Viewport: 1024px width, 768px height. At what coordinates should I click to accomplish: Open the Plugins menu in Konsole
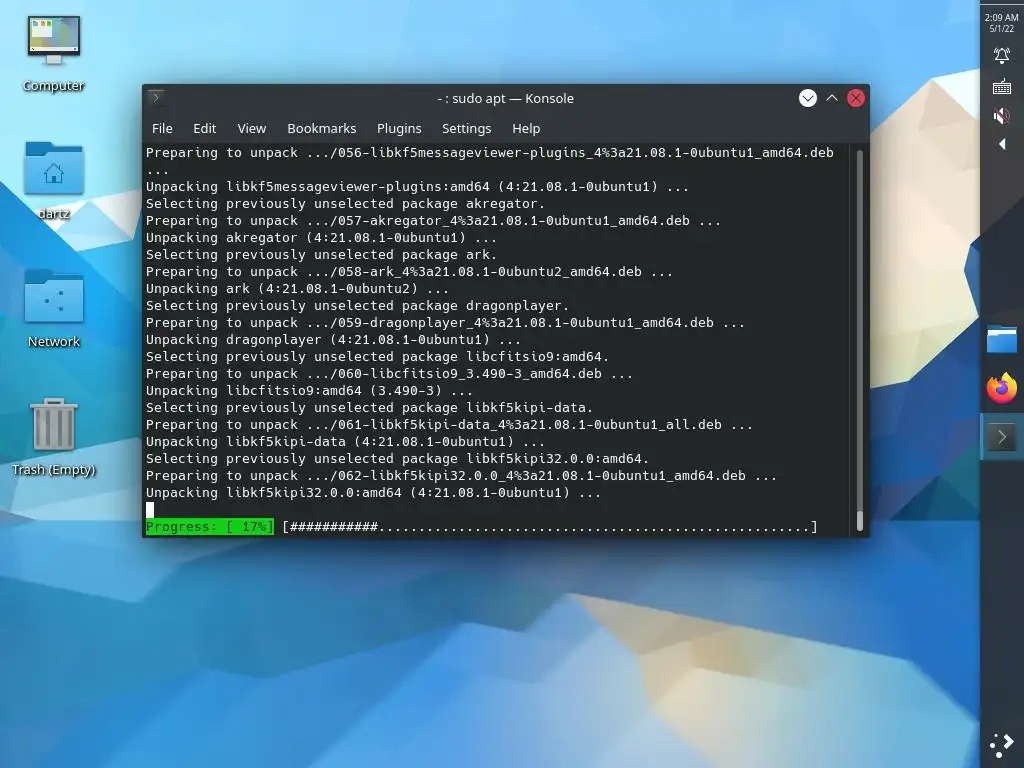399,129
